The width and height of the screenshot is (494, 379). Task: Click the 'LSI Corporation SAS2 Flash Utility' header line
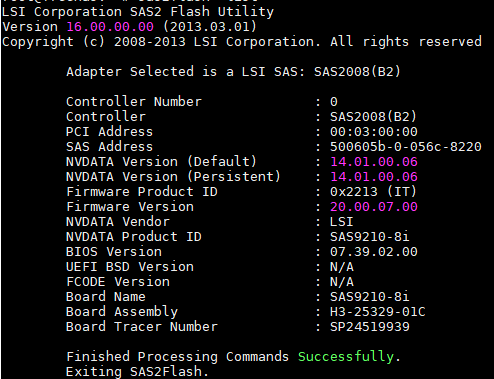coord(138,12)
